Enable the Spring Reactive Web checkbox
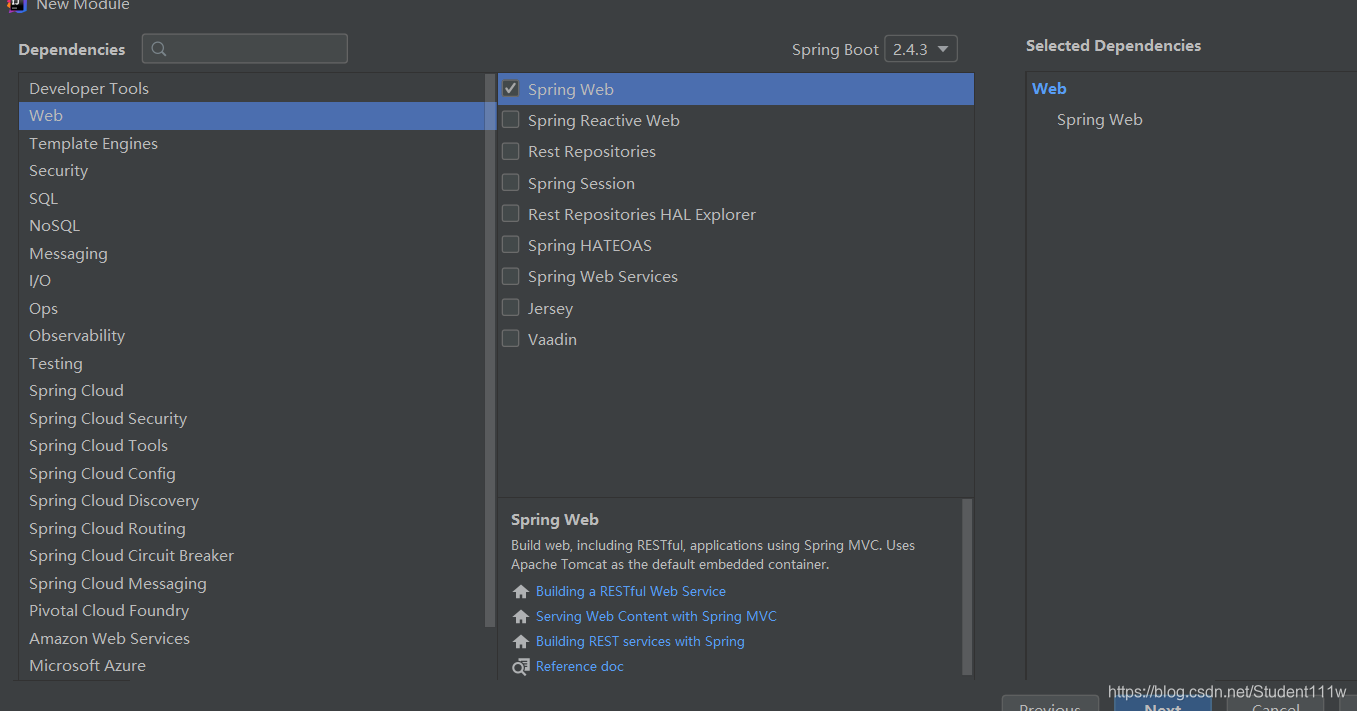1357x711 pixels. [510, 120]
